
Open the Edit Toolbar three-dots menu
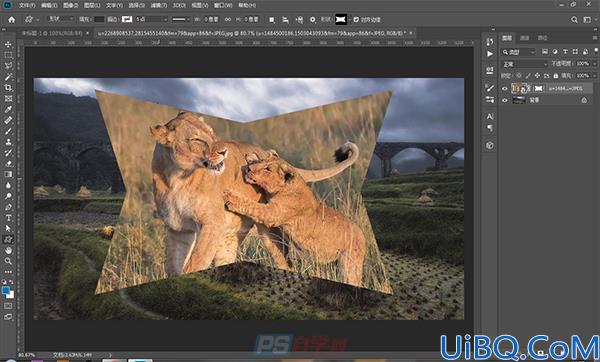tap(8, 272)
